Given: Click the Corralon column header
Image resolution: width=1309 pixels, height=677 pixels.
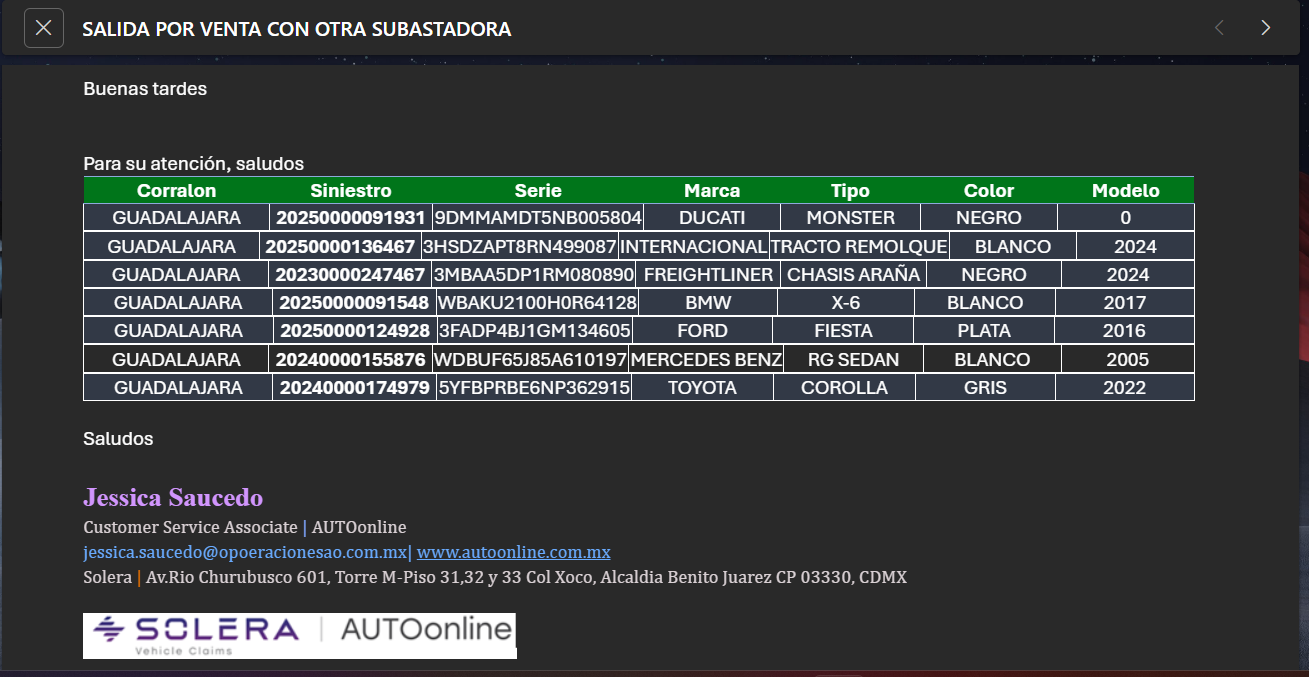Looking at the screenshot, I should (176, 190).
